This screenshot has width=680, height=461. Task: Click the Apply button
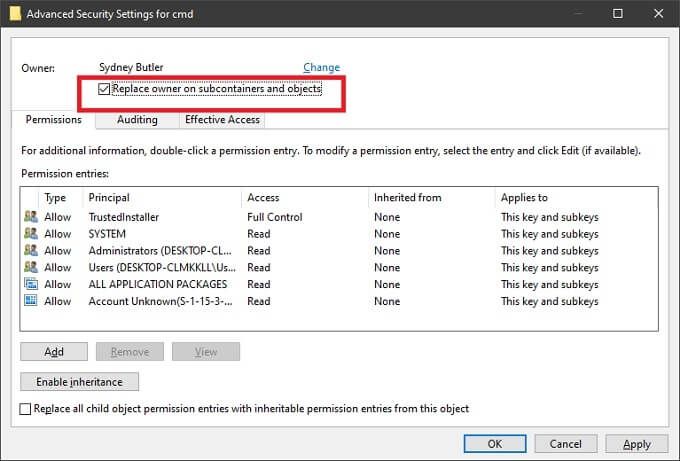pyautogui.click(x=637, y=444)
